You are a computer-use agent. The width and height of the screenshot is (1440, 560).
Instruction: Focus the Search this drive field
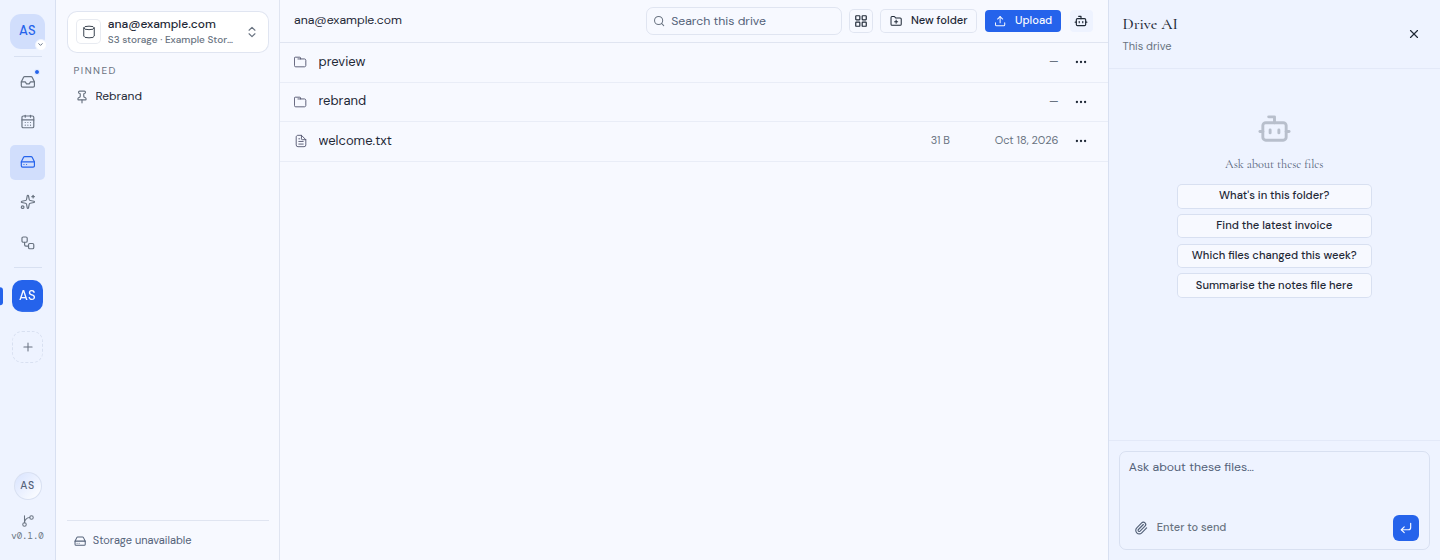click(x=744, y=21)
